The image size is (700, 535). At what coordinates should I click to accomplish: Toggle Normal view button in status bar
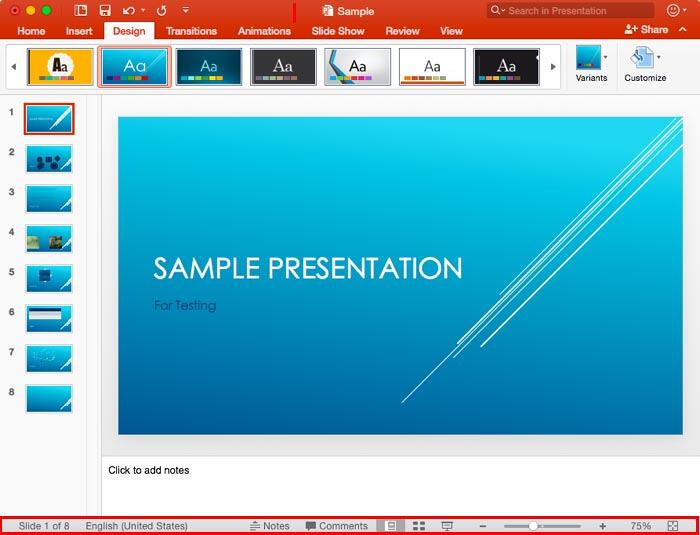[391, 526]
